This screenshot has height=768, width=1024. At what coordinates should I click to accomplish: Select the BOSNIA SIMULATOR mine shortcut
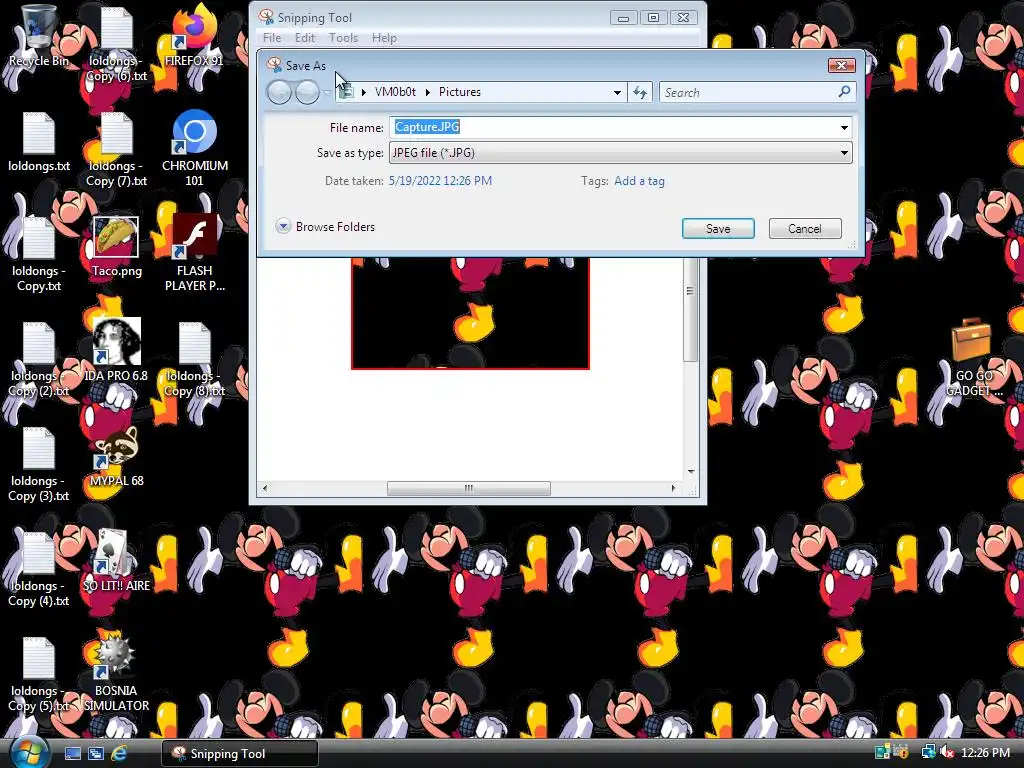click(x=116, y=673)
